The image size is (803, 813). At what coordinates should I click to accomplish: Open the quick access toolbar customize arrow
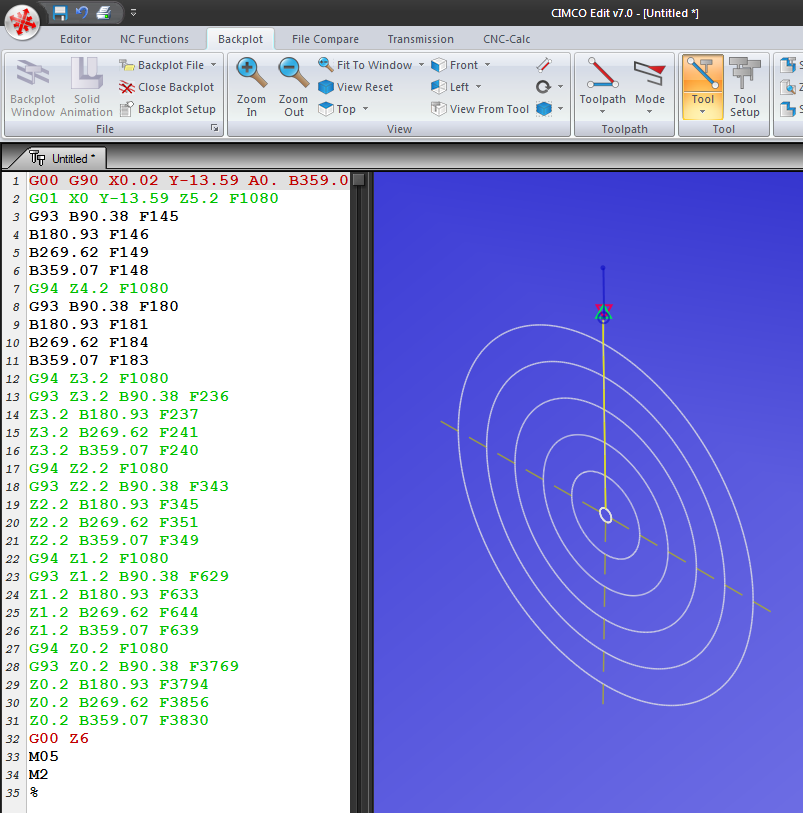click(133, 12)
